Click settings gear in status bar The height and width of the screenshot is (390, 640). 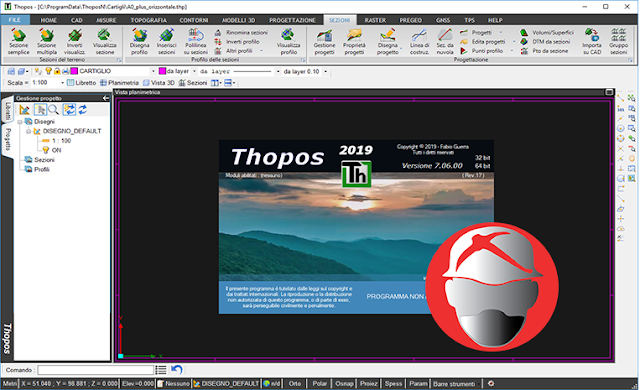coord(491,384)
